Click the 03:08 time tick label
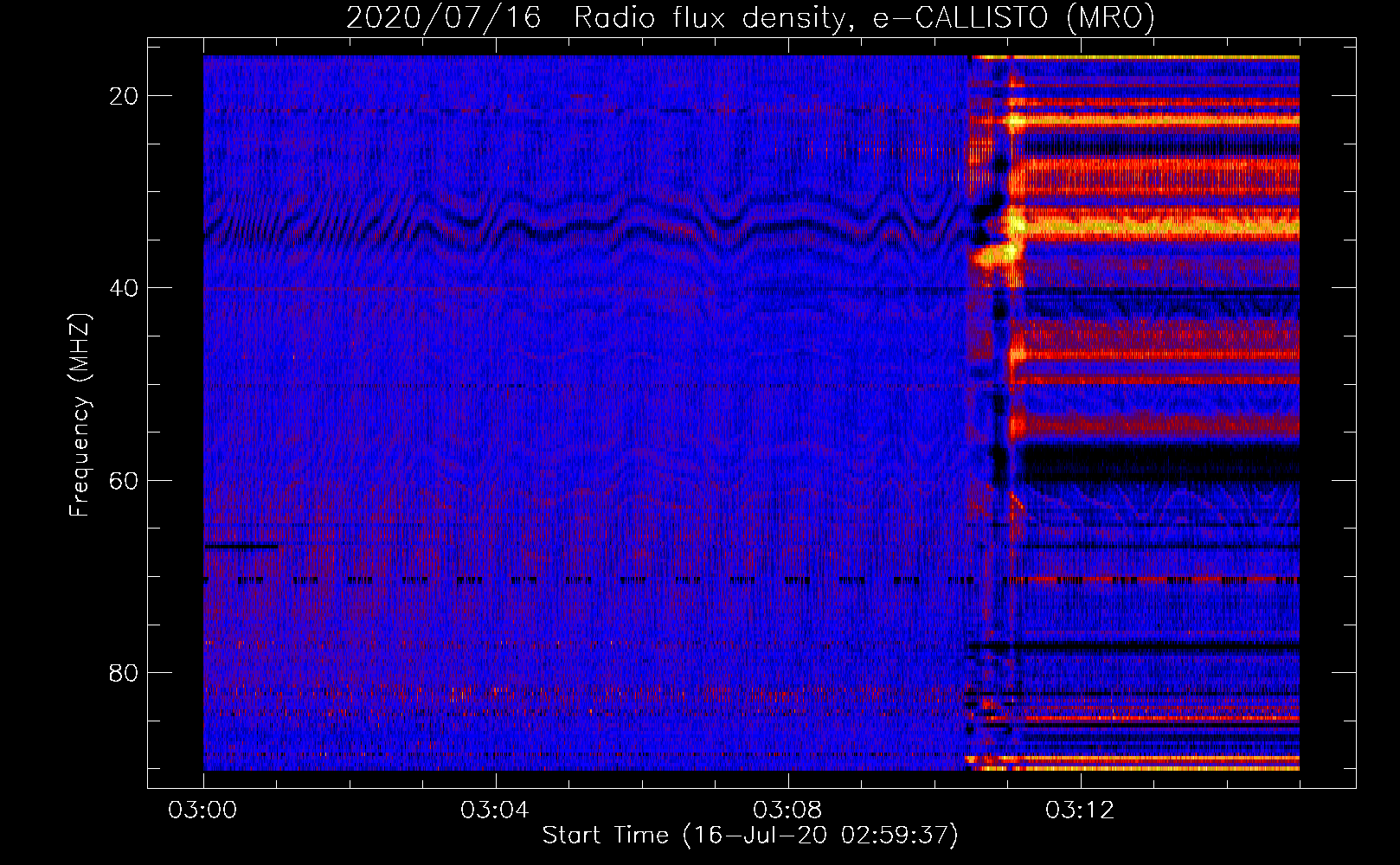Viewport: 1400px width, 865px height. pyautogui.click(x=788, y=811)
